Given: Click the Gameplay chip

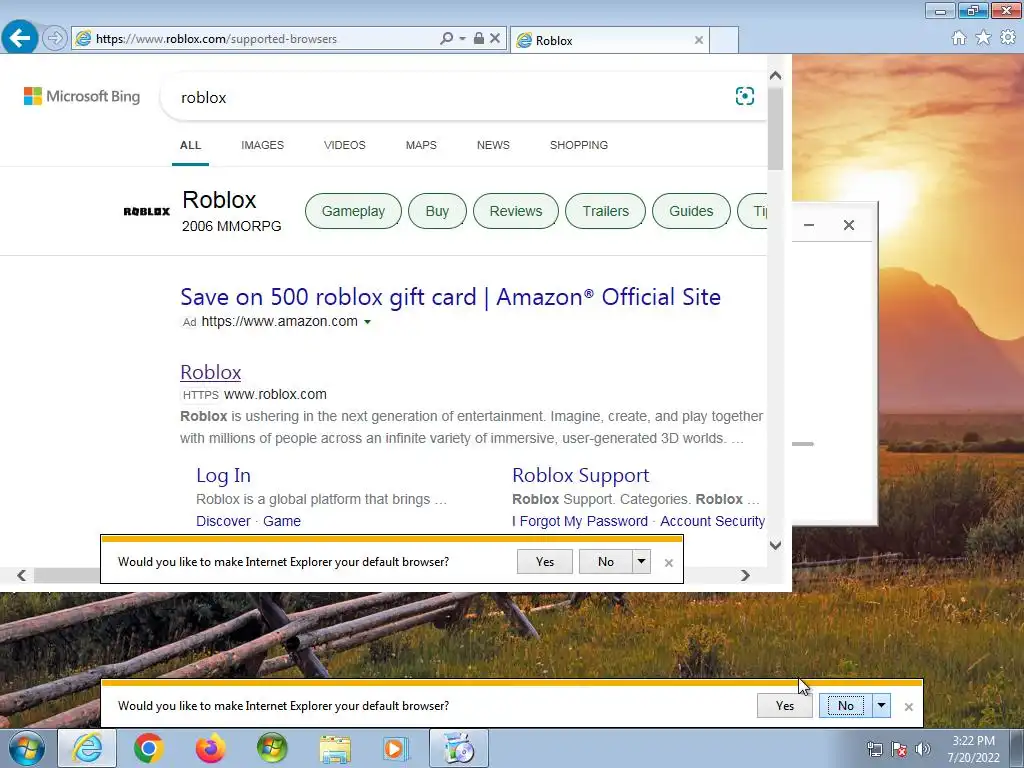Looking at the screenshot, I should [x=353, y=211].
